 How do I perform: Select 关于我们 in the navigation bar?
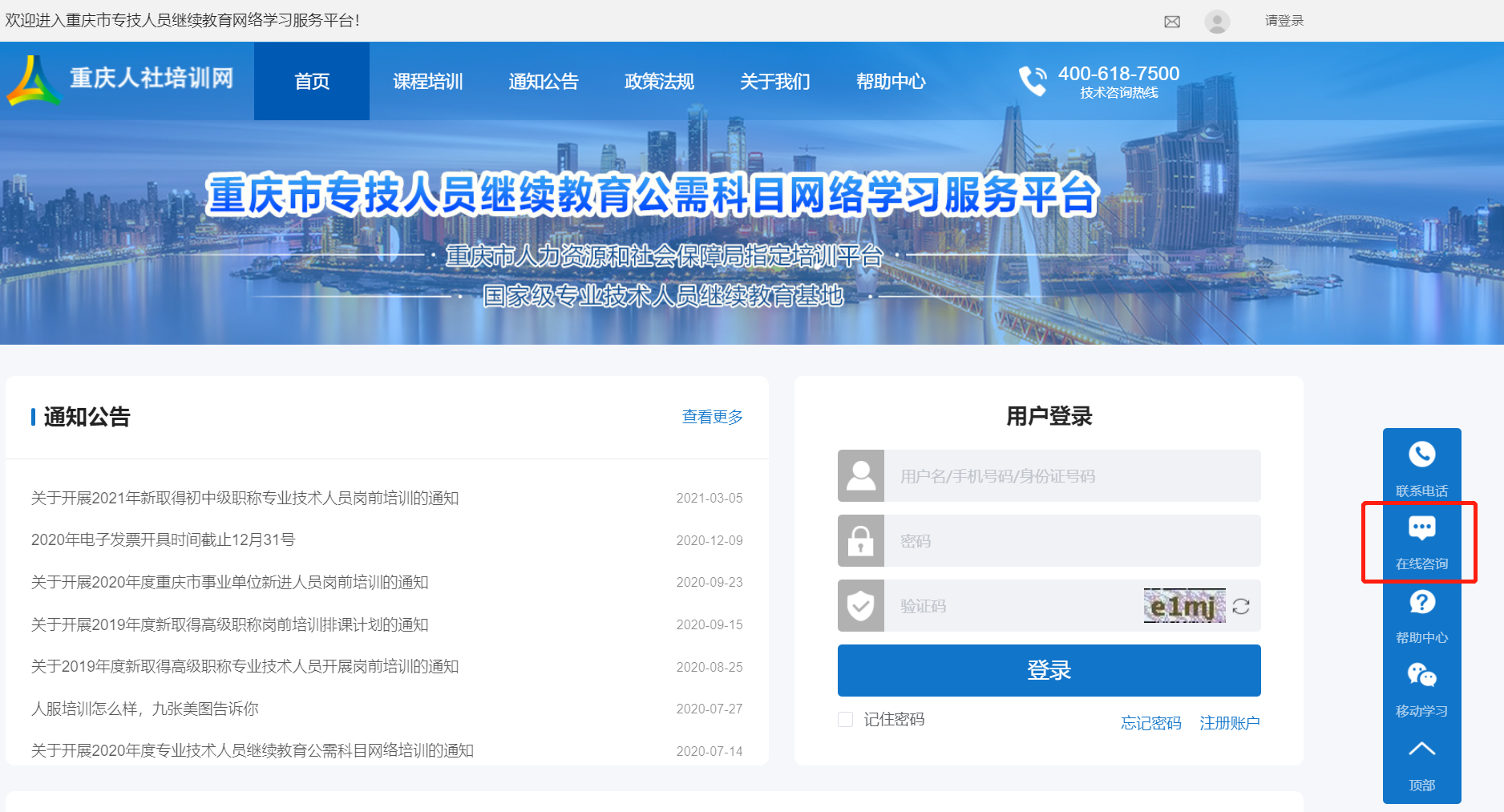(775, 81)
